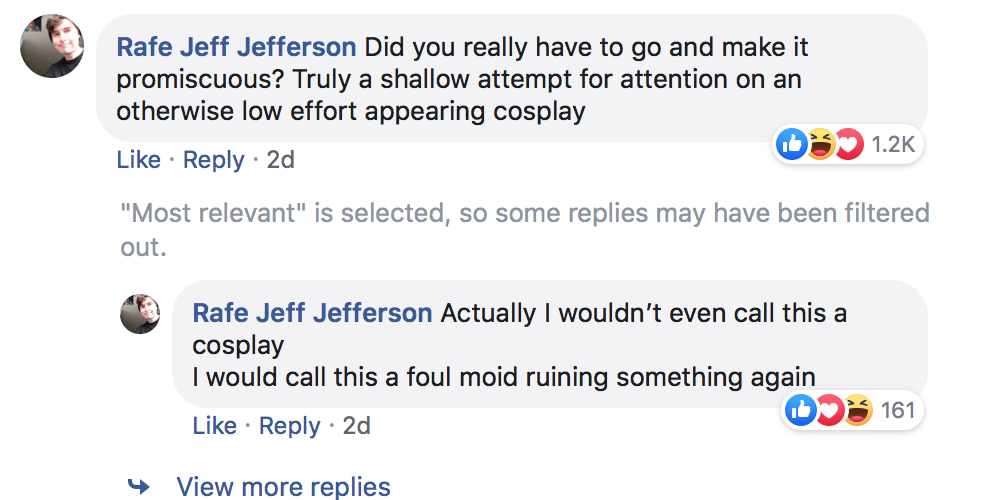Click the thumbs-up reaction icon beside 161

tap(800, 410)
